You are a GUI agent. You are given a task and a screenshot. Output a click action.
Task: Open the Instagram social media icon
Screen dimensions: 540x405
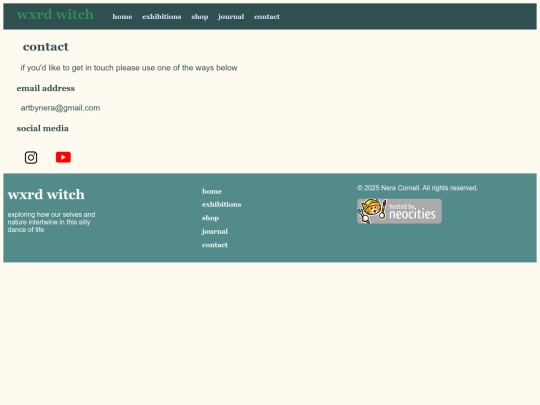pyautogui.click(x=31, y=157)
